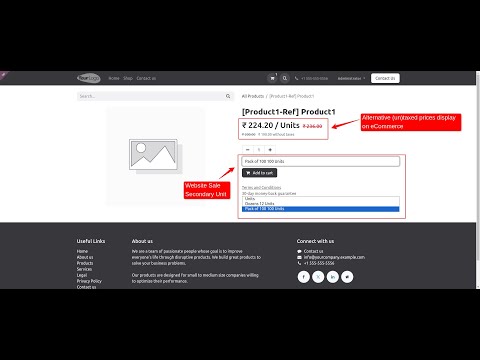Viewport: 480px width, 360px height.
Task: Increase quantity with the plus button
Action: pyautogui.click(x=270, y=150)
